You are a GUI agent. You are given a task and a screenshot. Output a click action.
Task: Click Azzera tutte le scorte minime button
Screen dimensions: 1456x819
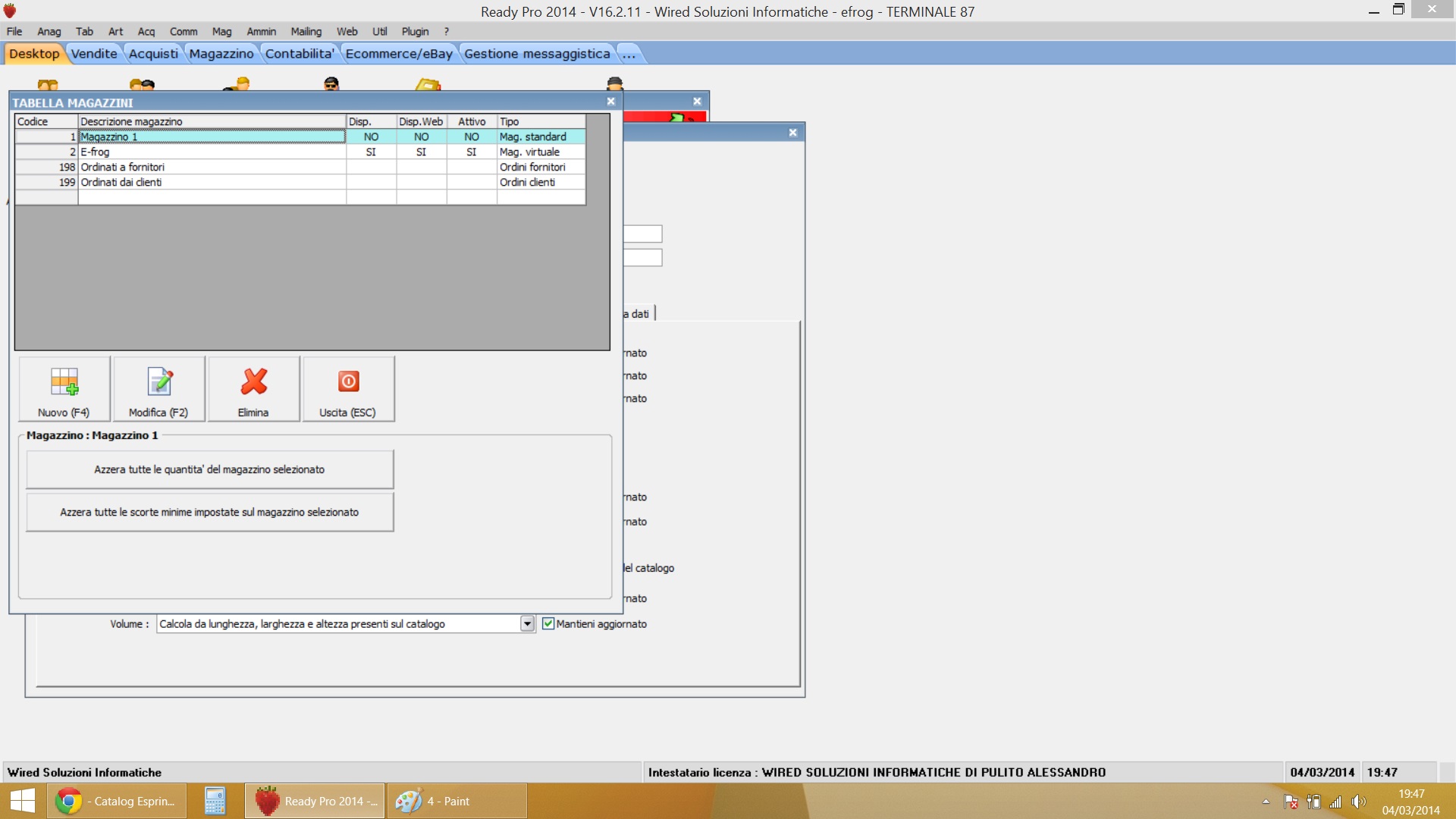point(209,512)
